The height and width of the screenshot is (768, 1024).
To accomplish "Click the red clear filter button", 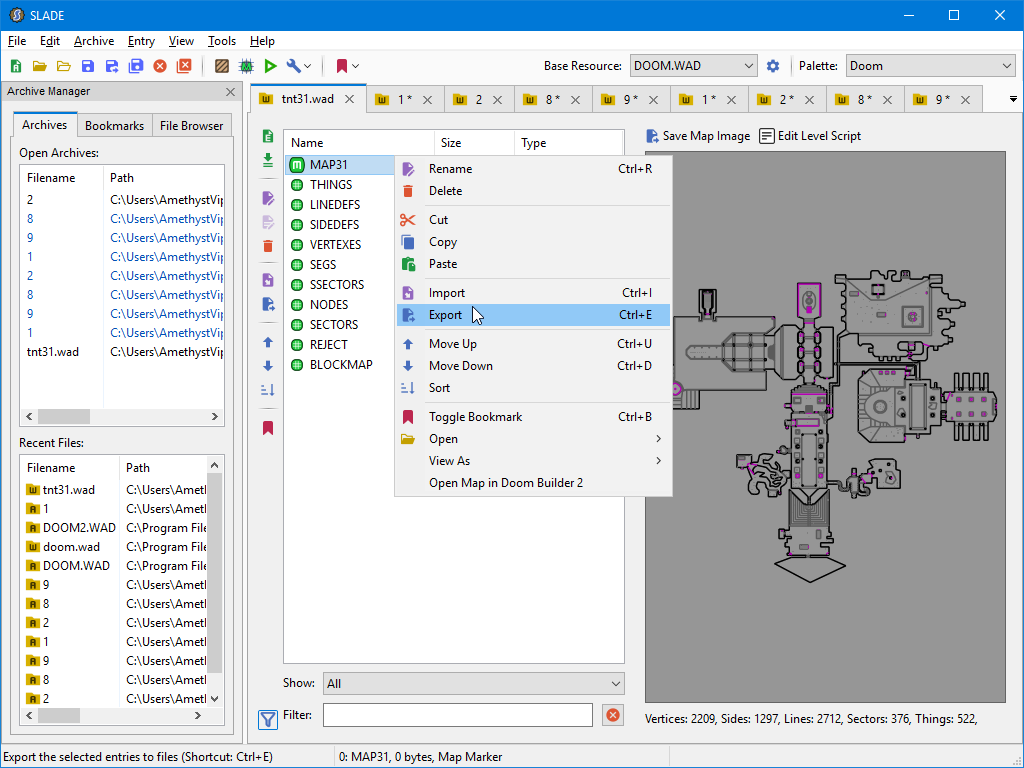I will tap(613, 715).
